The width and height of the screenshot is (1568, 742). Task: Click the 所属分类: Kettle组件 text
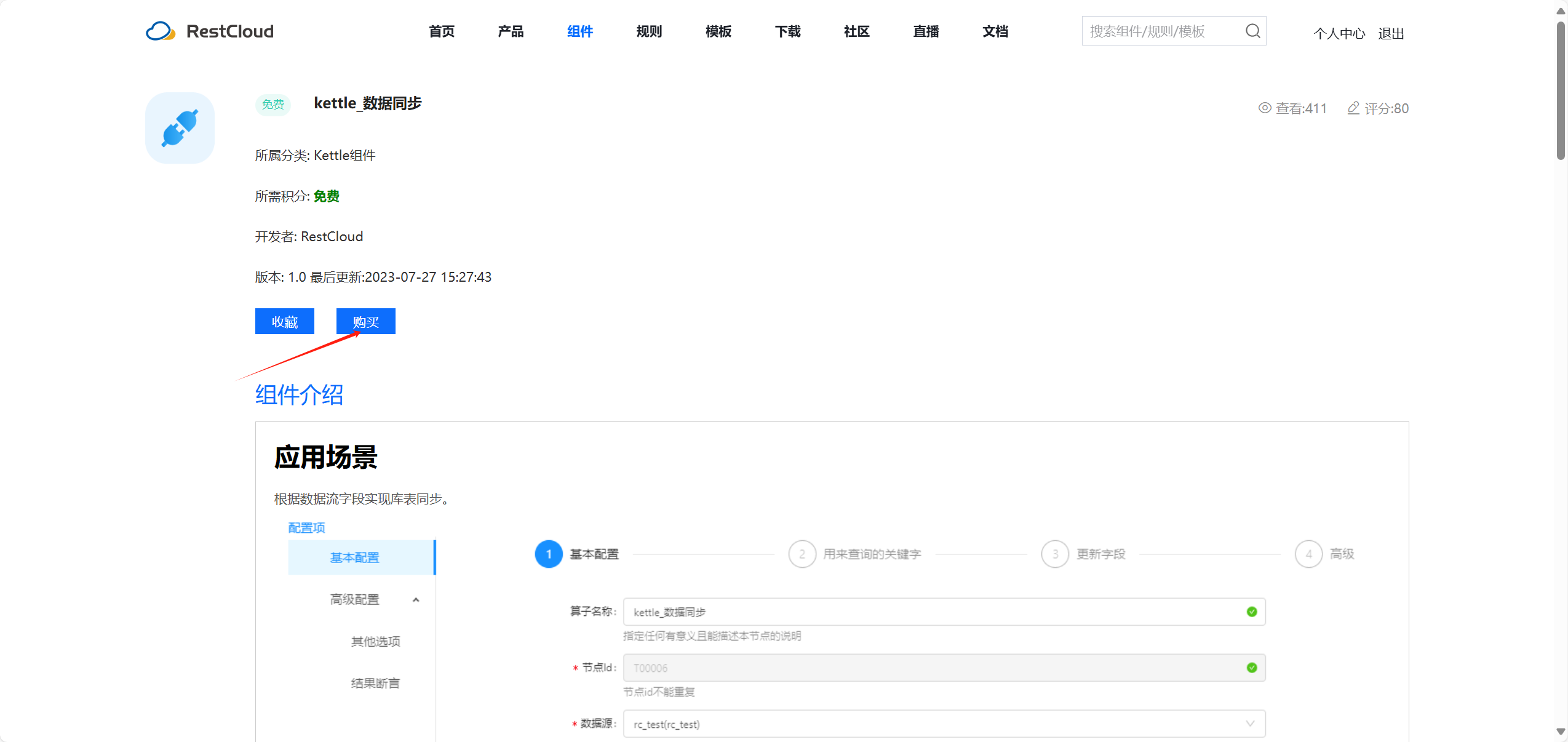316,155
